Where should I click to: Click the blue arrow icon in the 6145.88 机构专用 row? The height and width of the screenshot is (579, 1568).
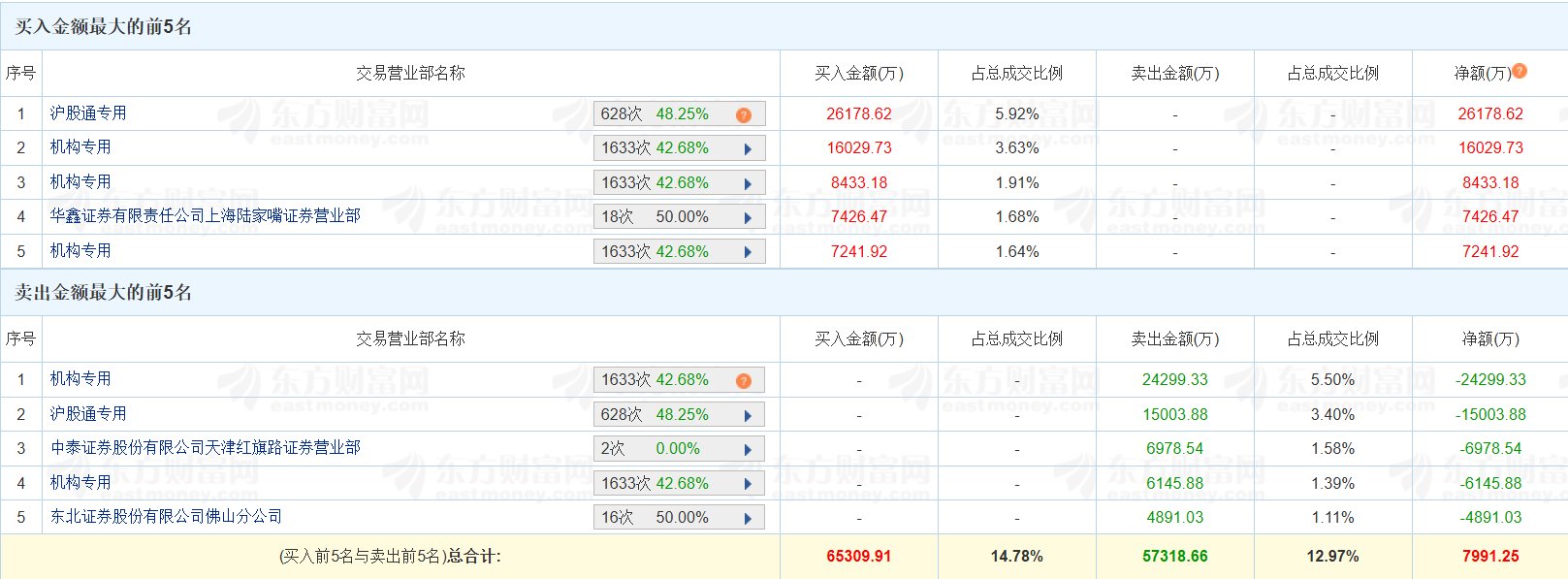[x=748, y=484]
